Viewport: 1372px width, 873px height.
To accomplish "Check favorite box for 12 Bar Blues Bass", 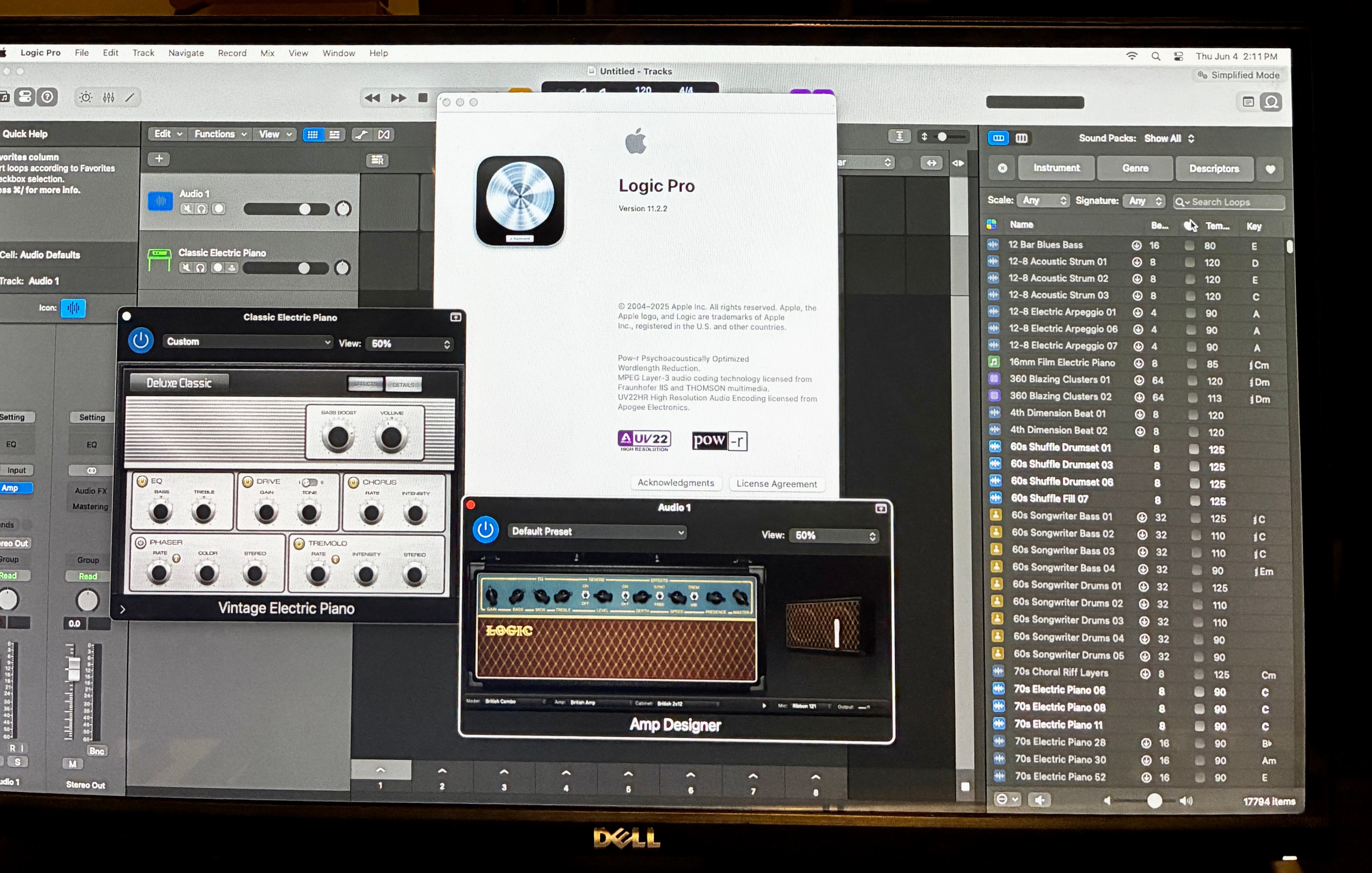I will tap(1189, 246).
